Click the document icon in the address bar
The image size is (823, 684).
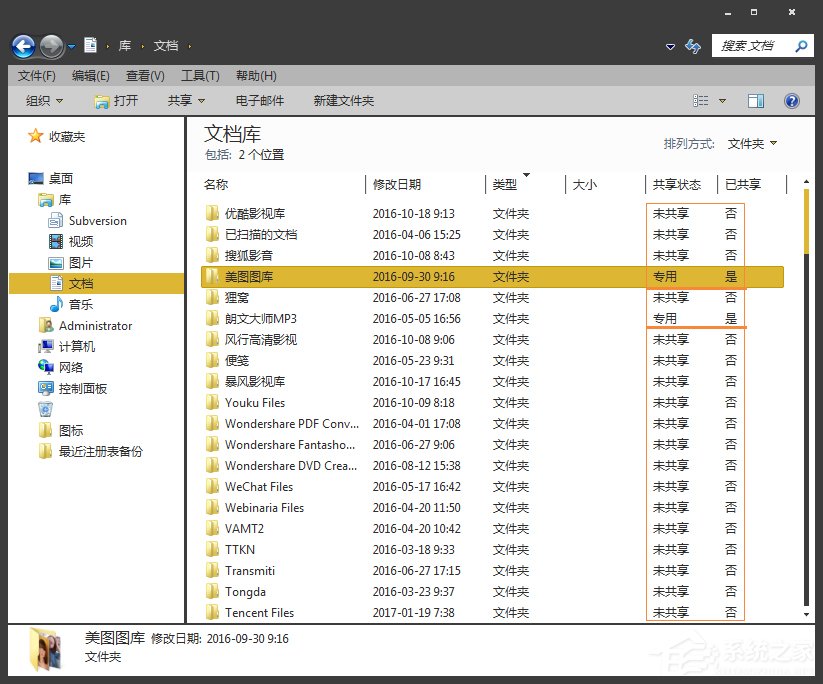coord(89,45)
